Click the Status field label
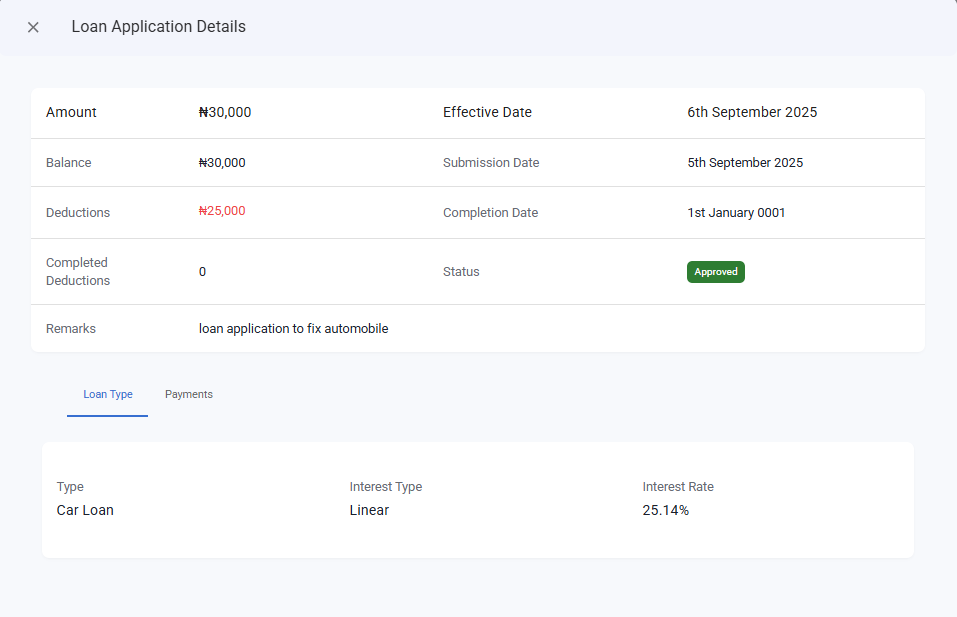Viewport: 957px width, 617px height. click(461, 272)
